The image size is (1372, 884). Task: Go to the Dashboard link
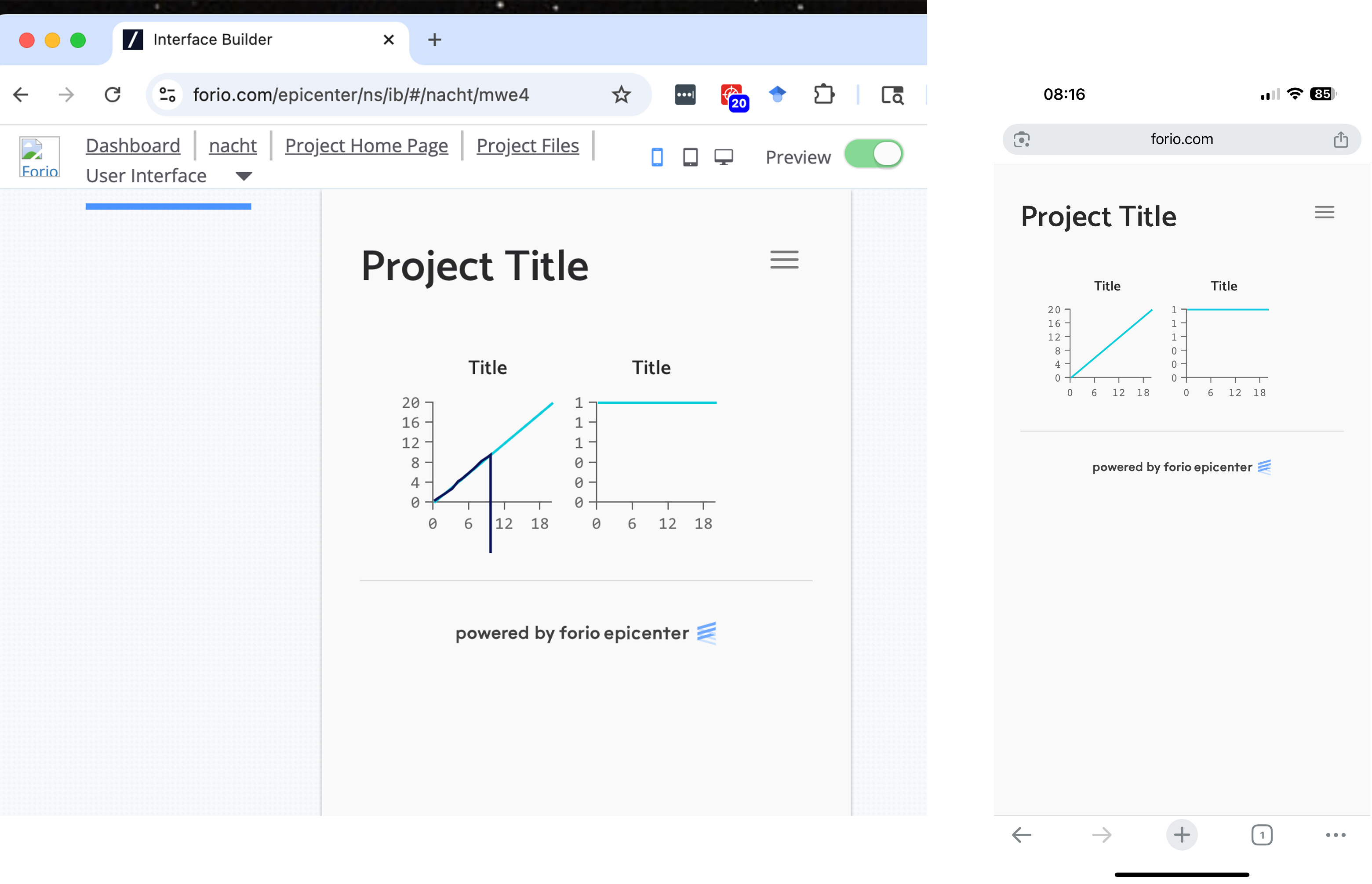133,146
